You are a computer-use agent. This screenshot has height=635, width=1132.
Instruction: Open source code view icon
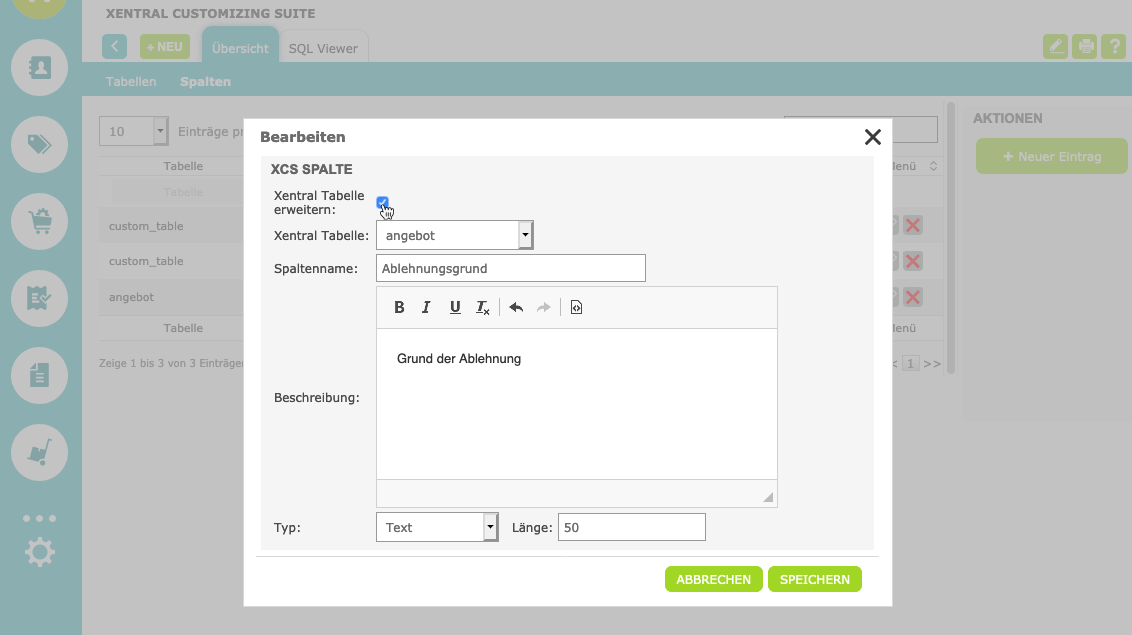pos(576,307)
